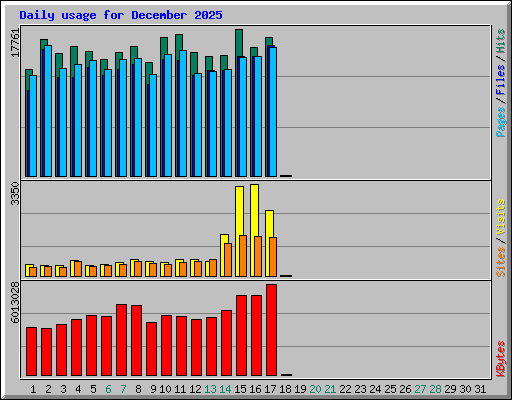Image resolution: width=512 pixels, height=400 pixels.
Task: Click the red KBytes bar for day 17
Action: tap(271, 330)
